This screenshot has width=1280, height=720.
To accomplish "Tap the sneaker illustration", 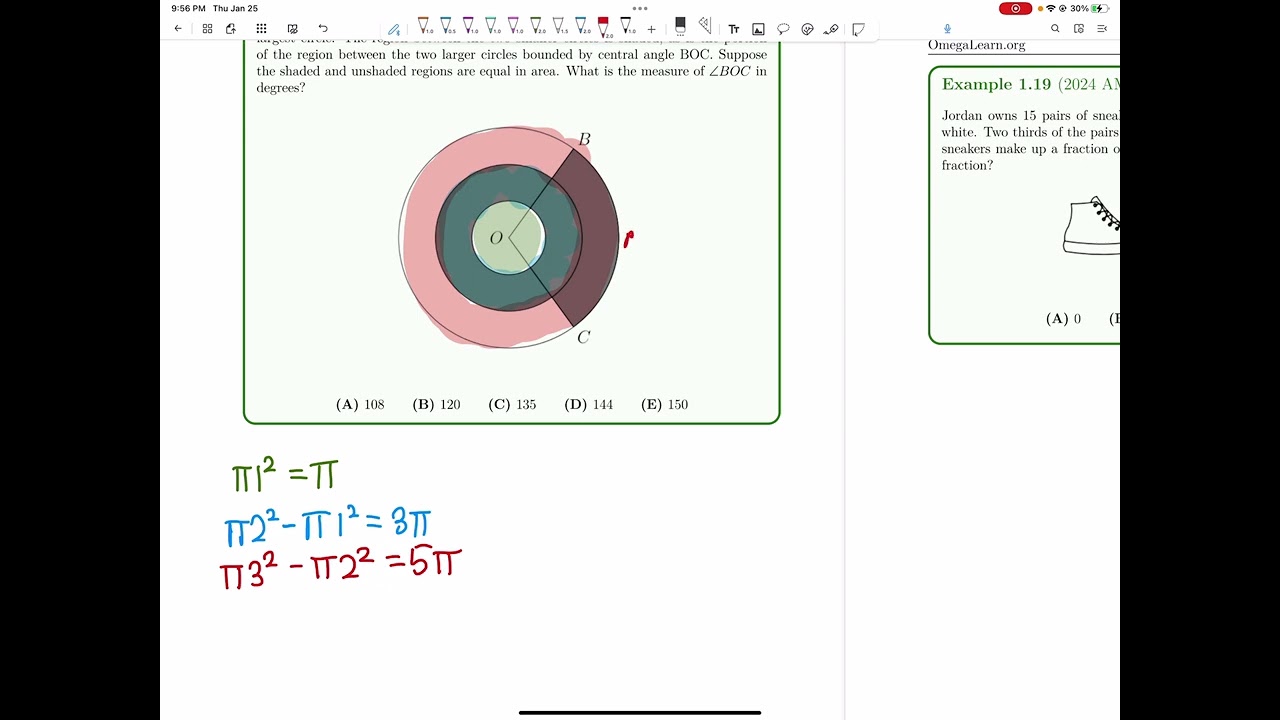I will (x=1091, y=226).
